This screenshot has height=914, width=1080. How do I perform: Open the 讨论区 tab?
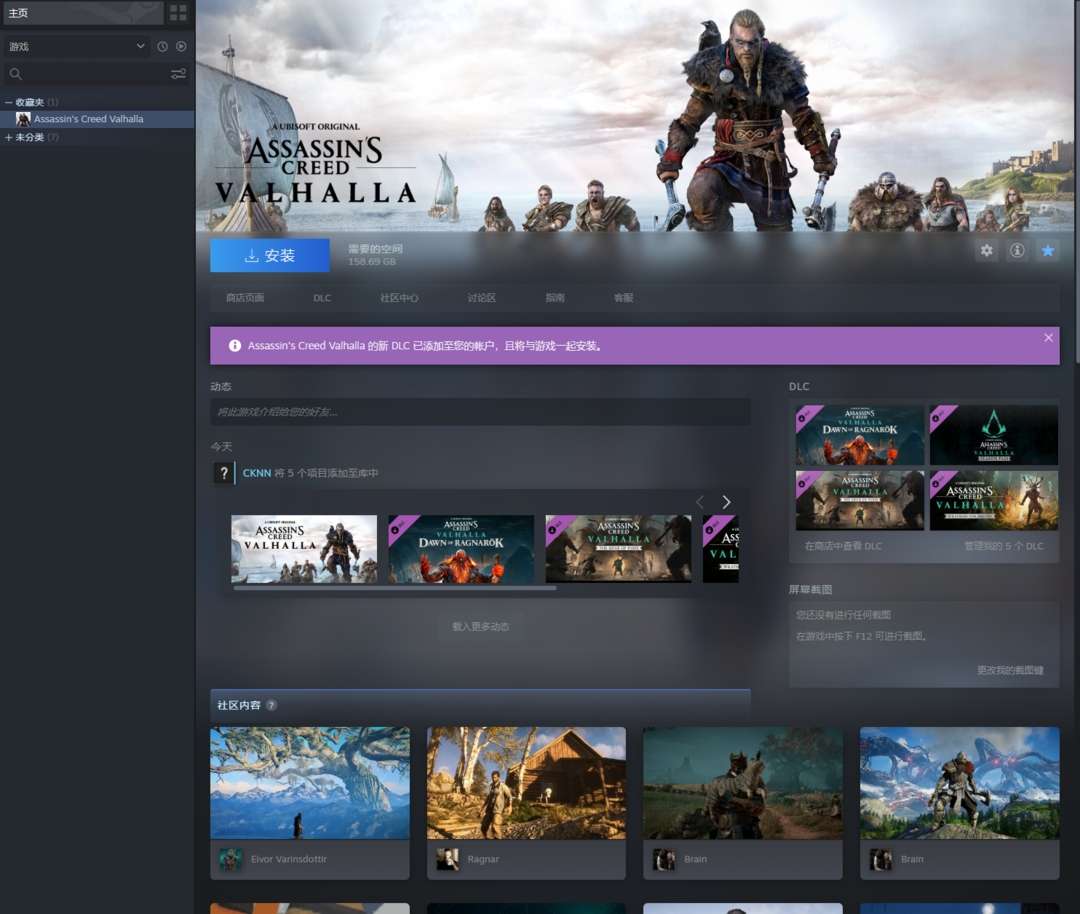click(481, 298)
